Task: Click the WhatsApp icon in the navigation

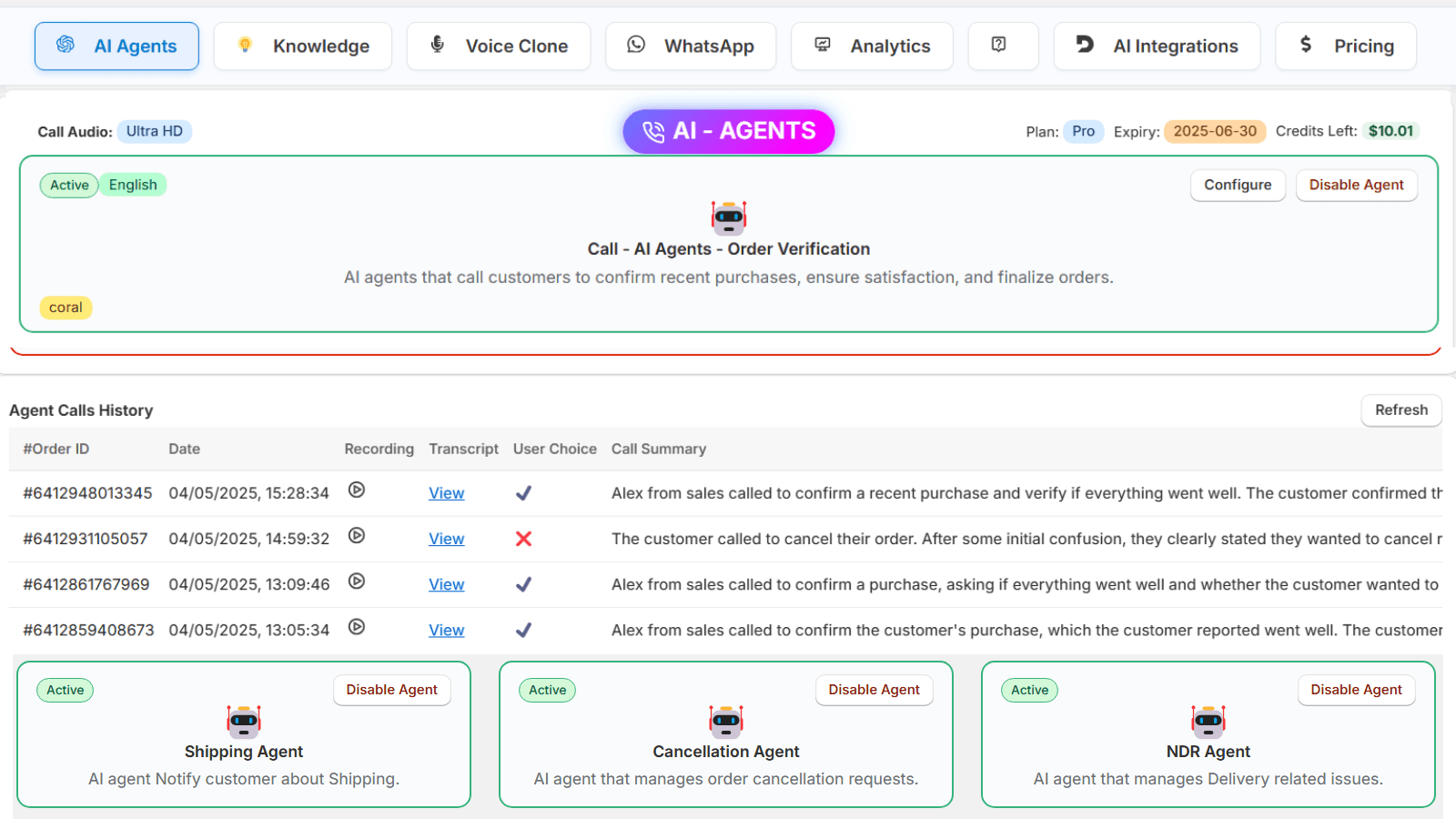Action: click(635, 45)
